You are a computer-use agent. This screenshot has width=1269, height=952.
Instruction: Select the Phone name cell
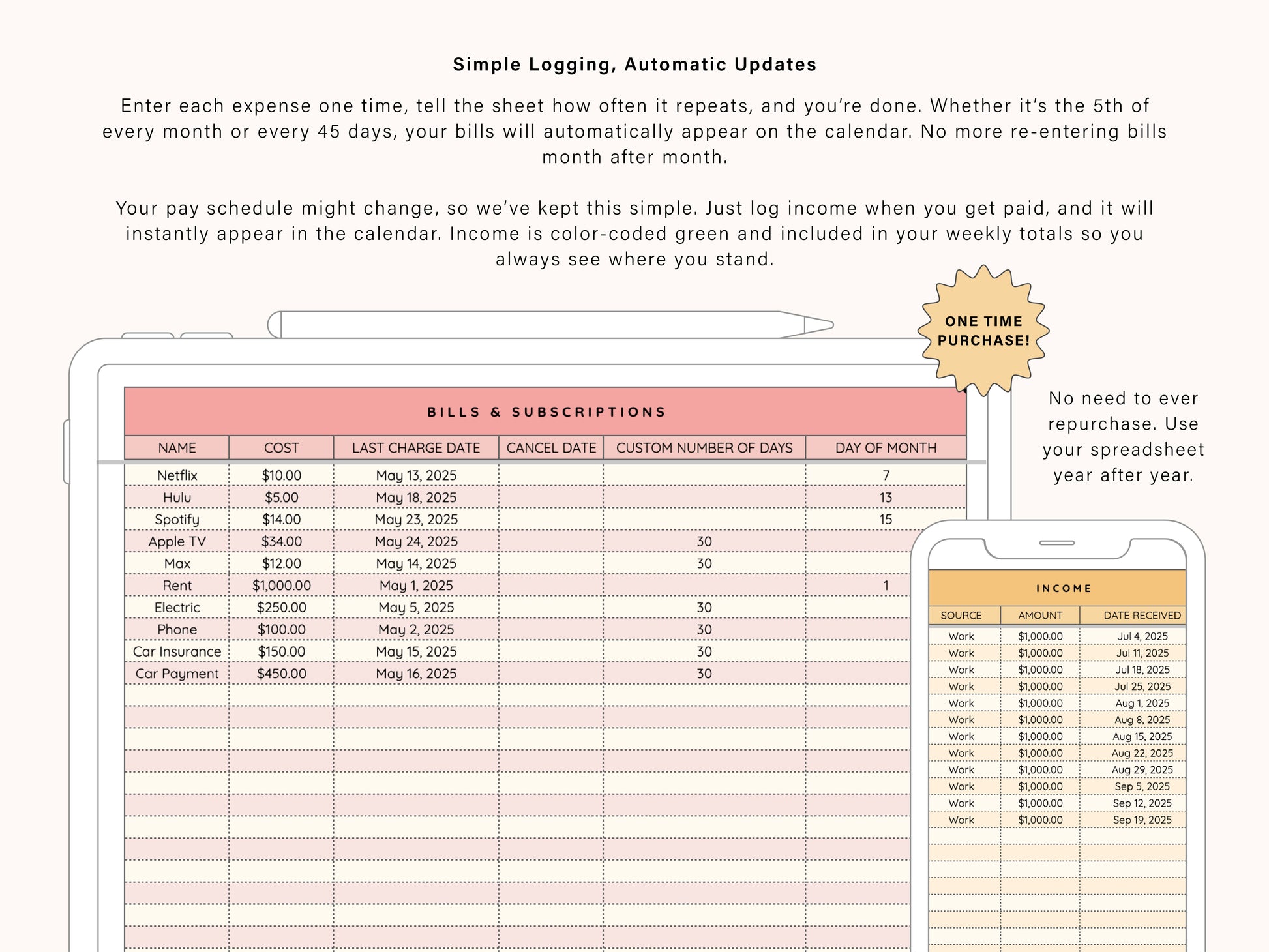[177, 630]
